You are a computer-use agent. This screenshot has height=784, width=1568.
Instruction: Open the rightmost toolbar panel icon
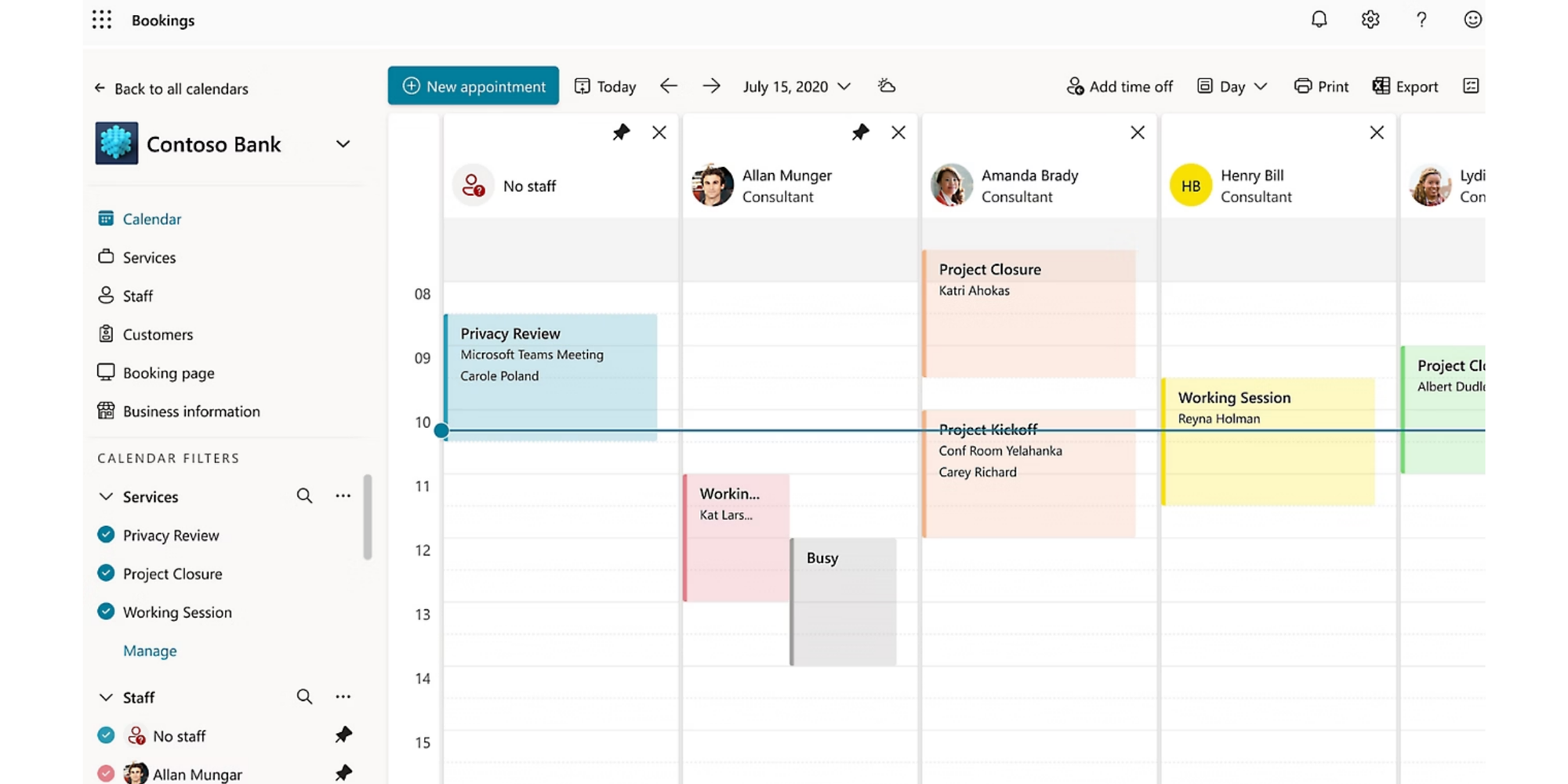[x=1471, y=86]
